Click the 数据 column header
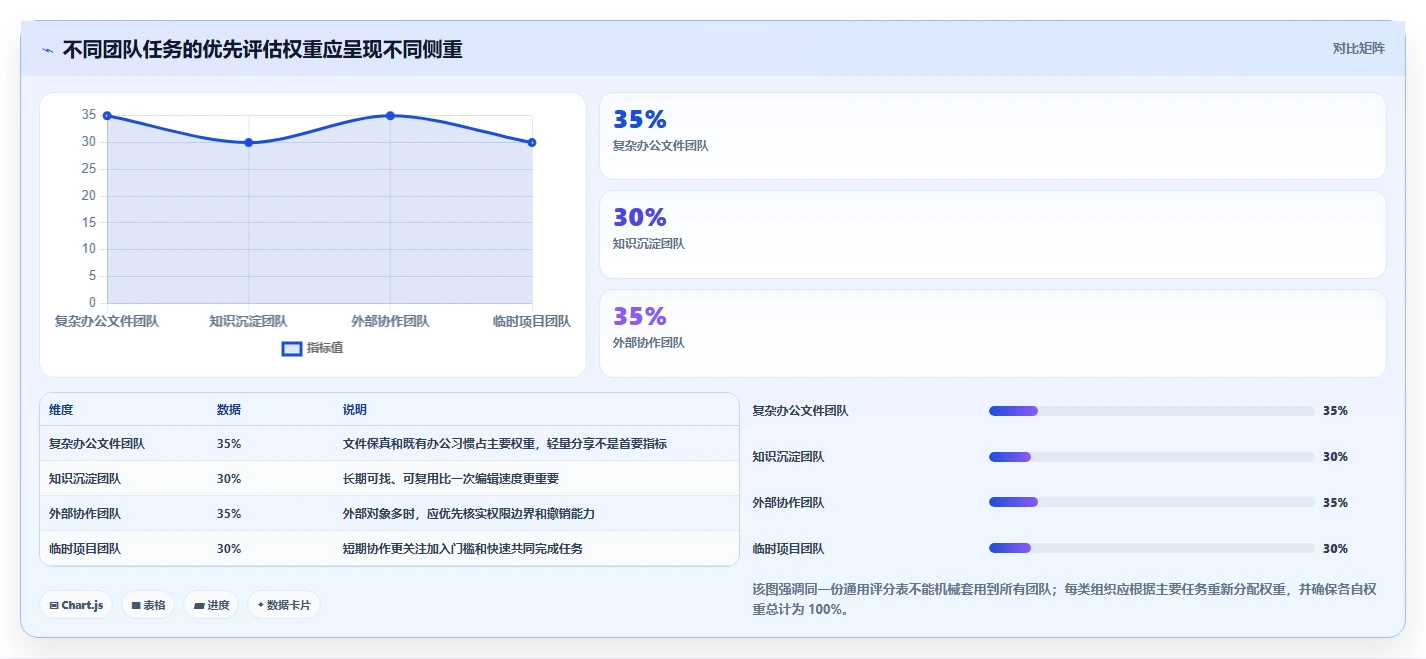Image resolution: width=1426 pixels, height=659 pixels. [x=229, y=410]
